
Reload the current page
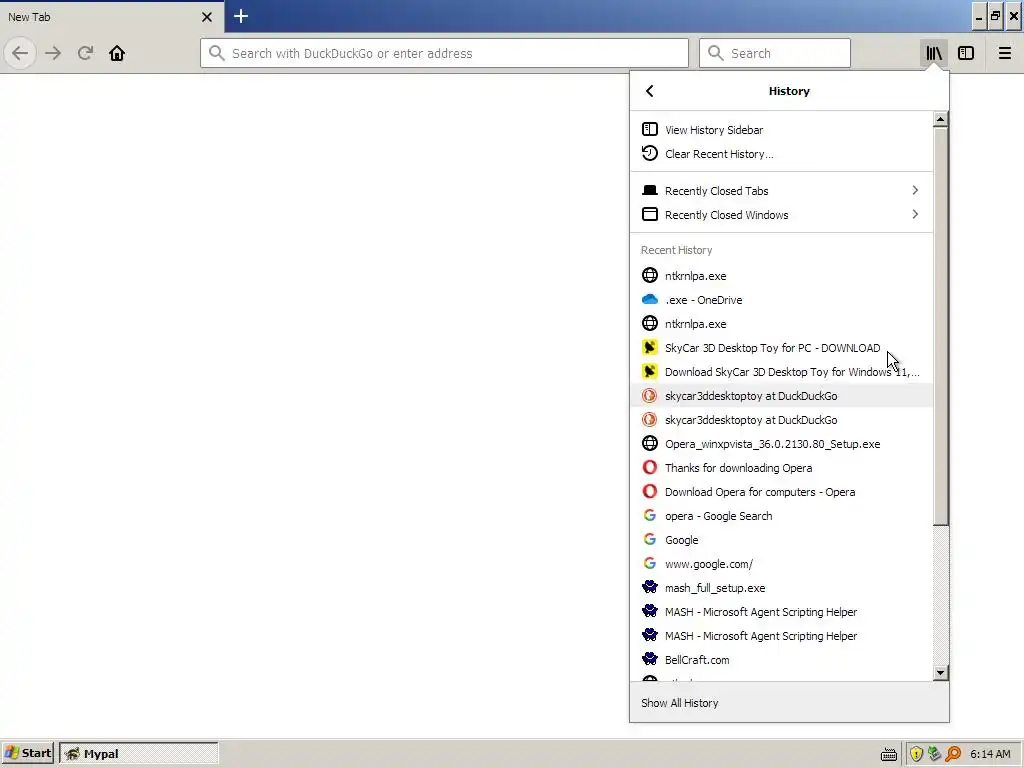point(85,53)
